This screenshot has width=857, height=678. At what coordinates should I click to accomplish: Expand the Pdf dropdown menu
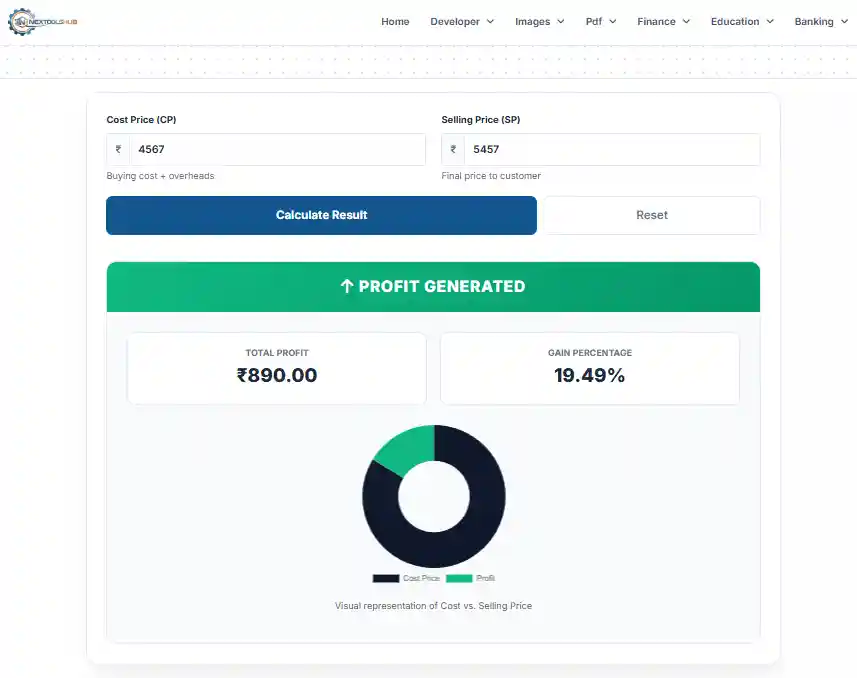600,21
